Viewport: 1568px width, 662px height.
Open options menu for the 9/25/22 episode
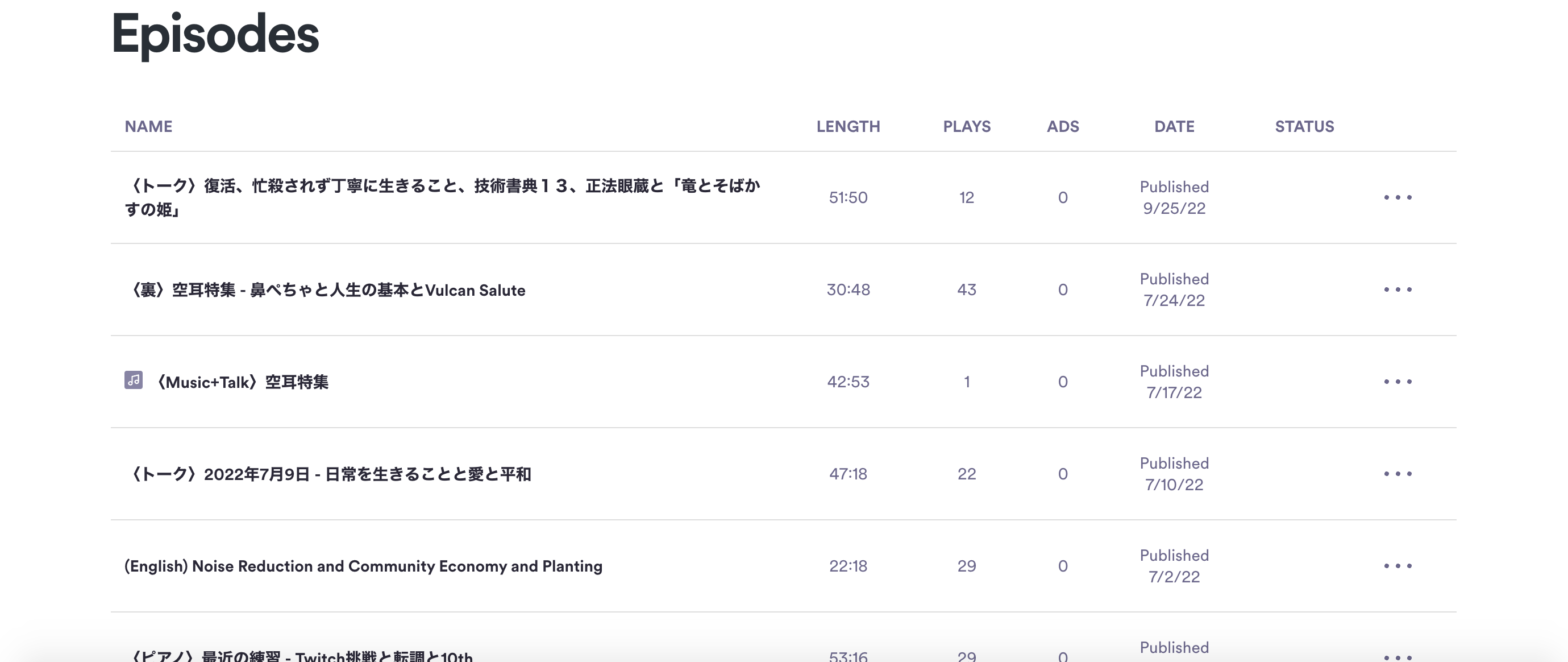(1398, 197)
